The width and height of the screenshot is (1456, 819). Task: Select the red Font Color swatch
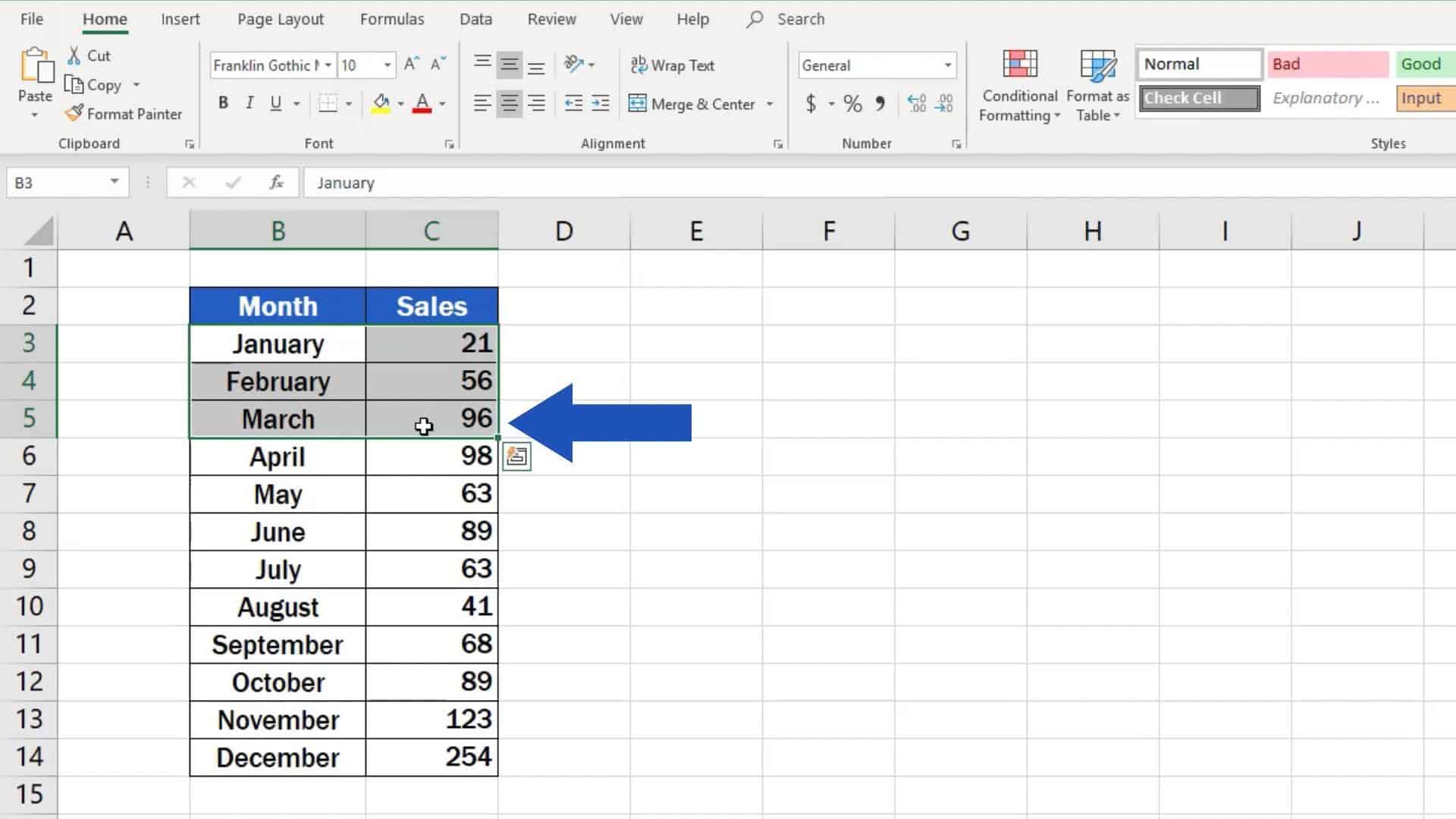422,103
